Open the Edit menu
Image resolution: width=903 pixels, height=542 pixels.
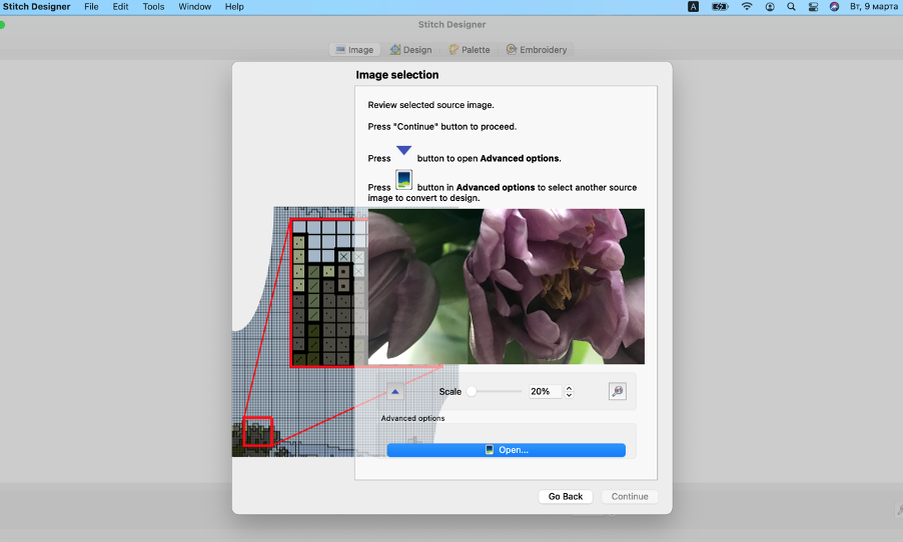pyautogui.click(x=120, y=7)
